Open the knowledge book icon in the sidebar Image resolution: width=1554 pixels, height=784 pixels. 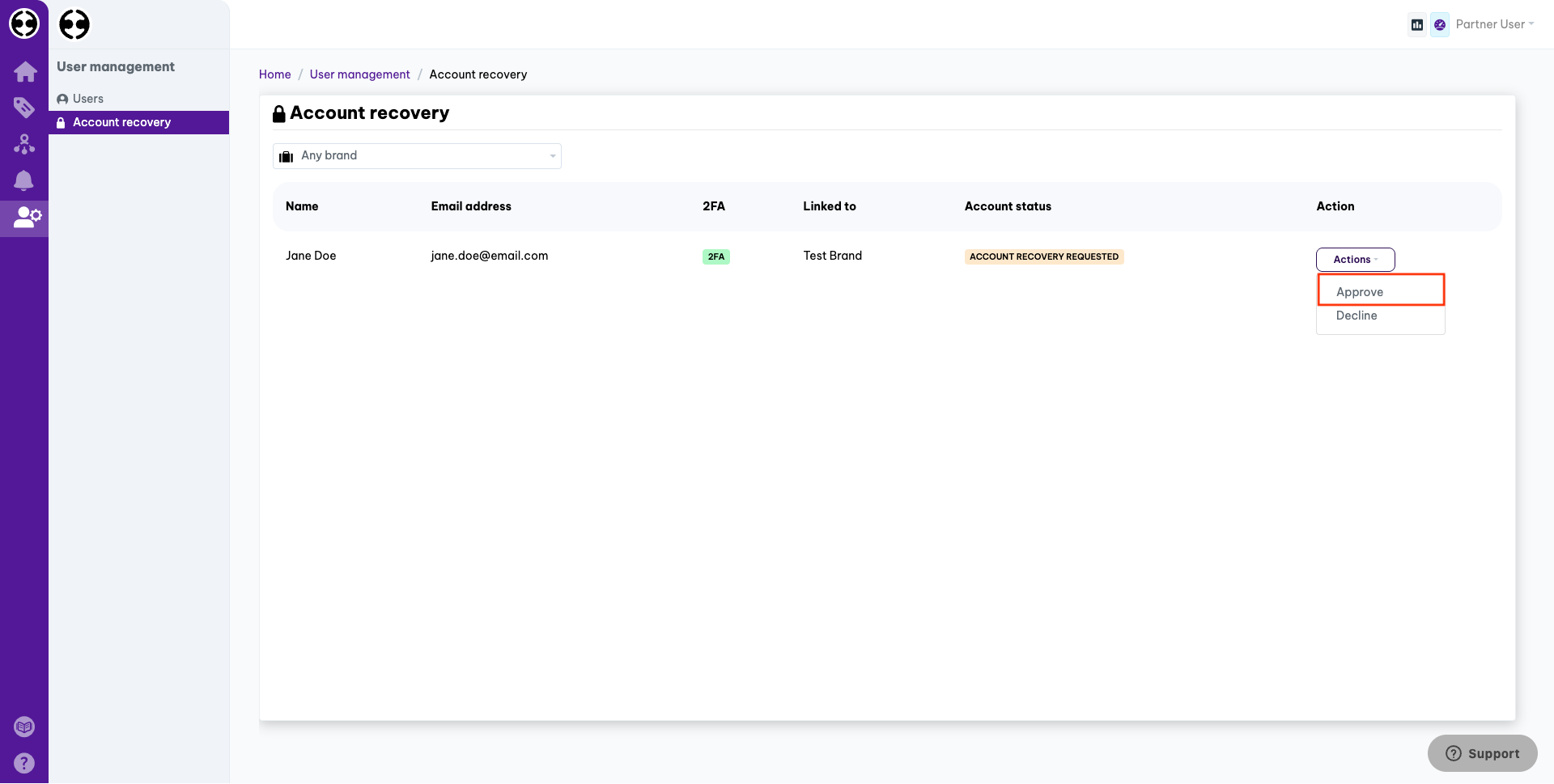coord(24,727)
